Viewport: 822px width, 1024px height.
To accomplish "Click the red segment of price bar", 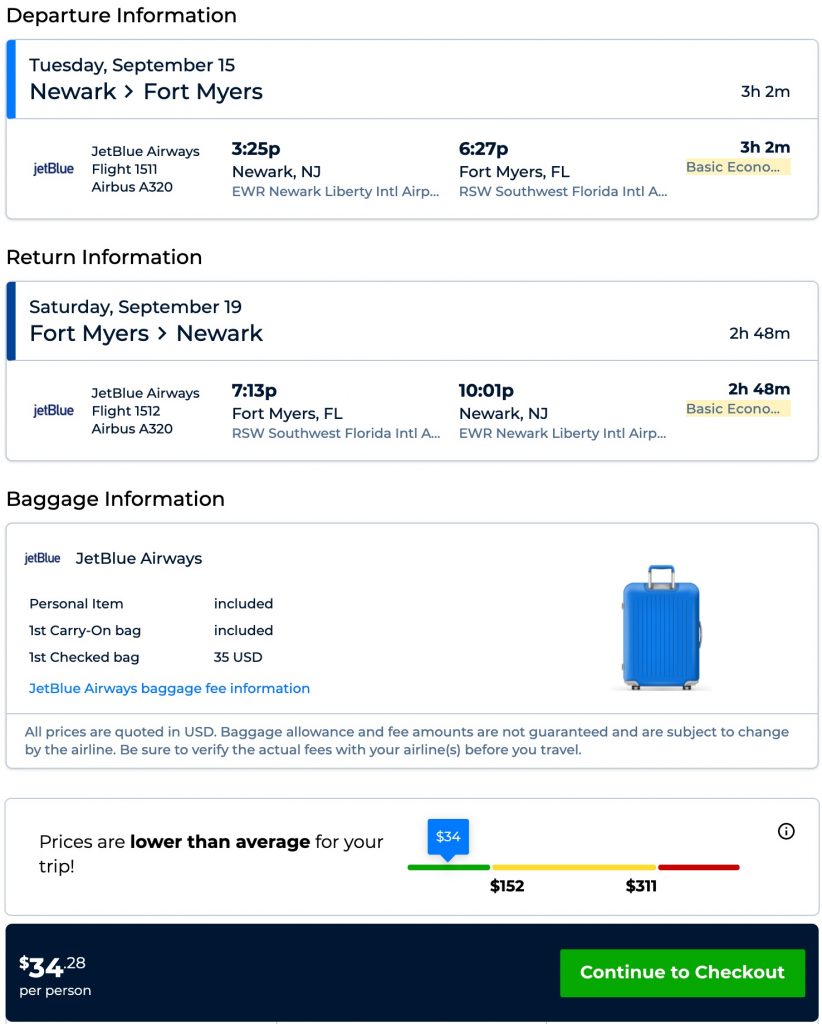I will (698, 867).
